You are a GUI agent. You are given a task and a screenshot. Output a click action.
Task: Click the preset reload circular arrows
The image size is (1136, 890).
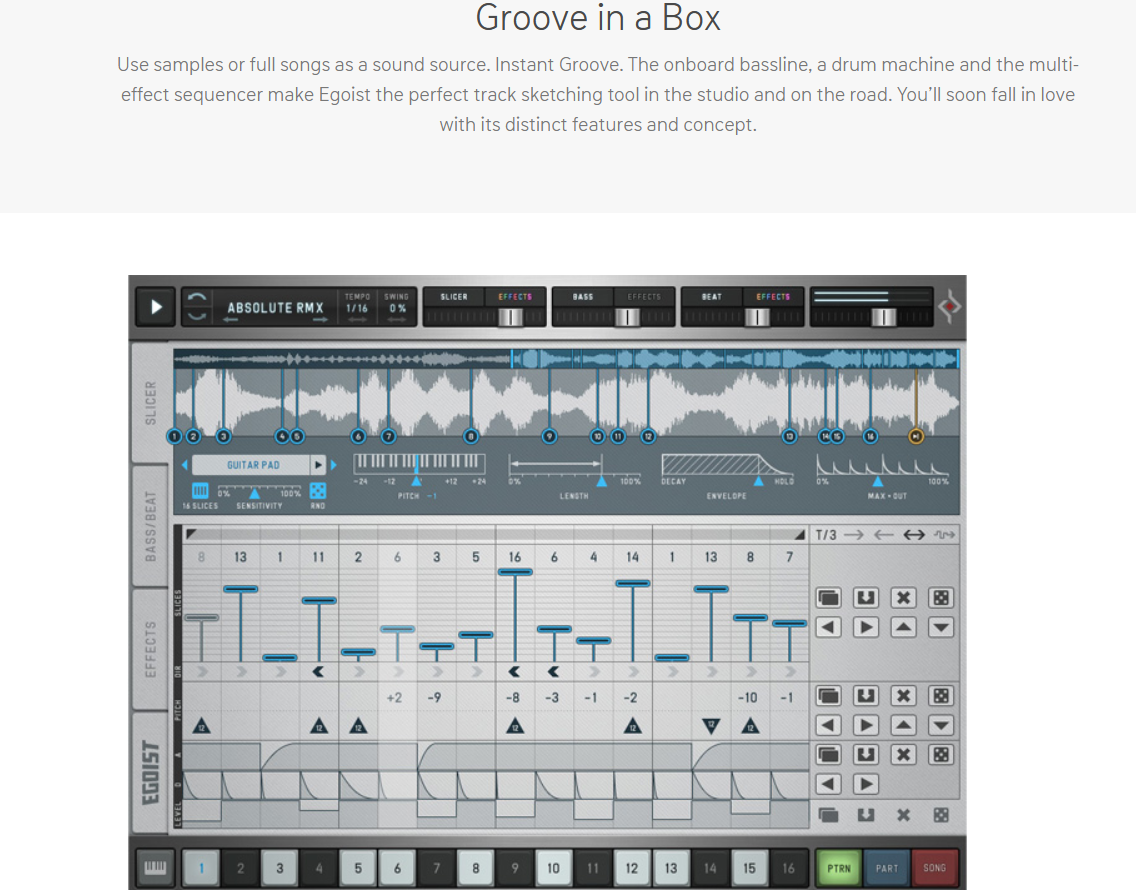197,307
